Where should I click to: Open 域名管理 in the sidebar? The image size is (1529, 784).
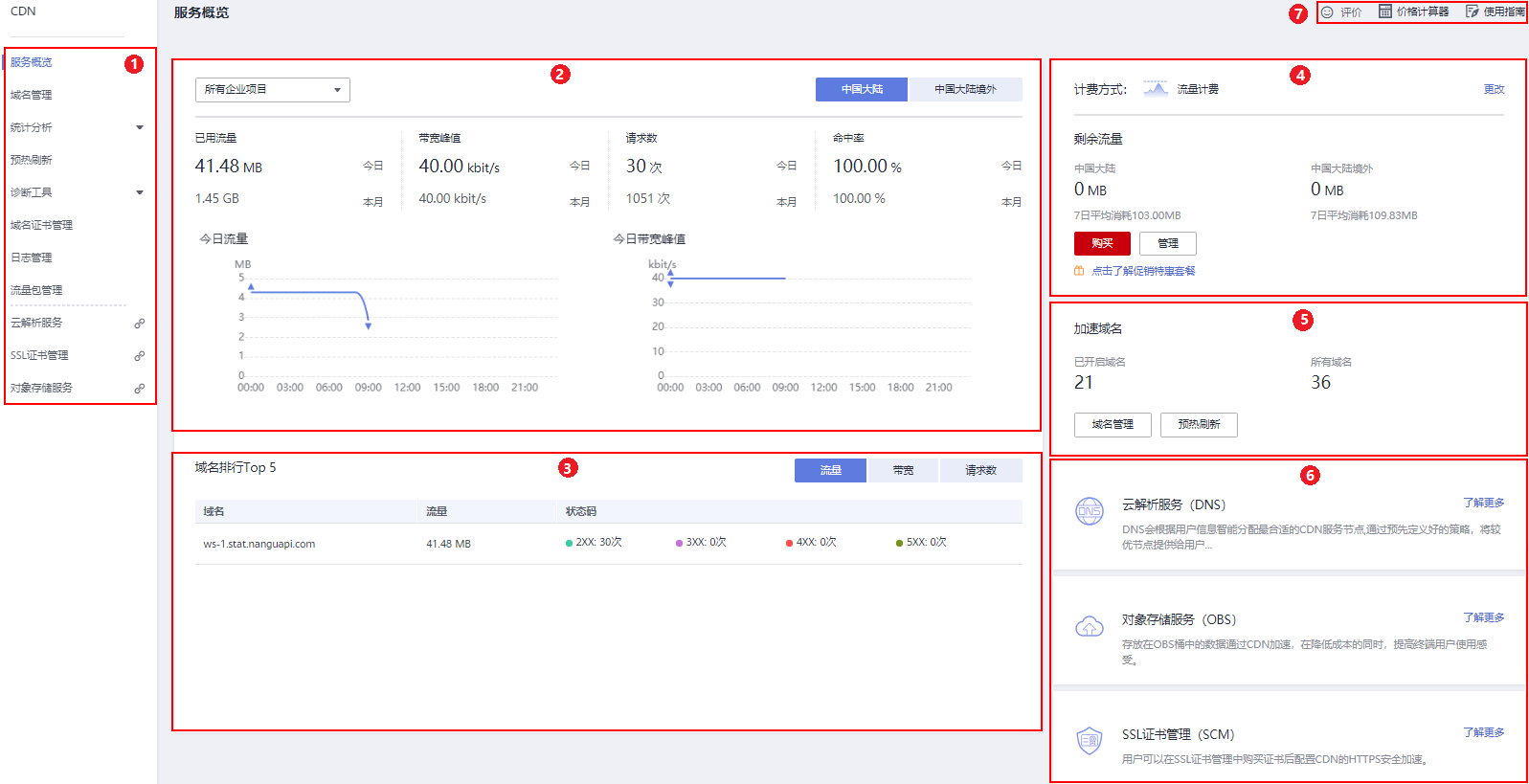click(x=32, y=95)
